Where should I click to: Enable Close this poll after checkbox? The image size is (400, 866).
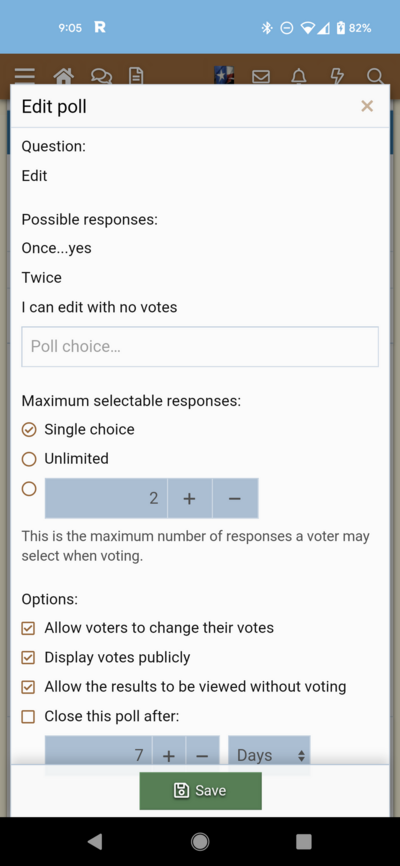coord(28,717)
